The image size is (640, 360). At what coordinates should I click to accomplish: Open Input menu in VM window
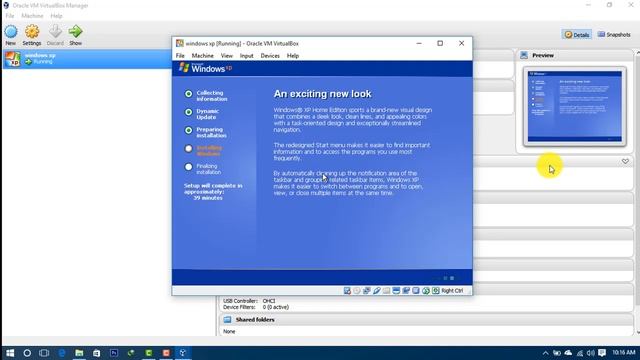click(247, 56)
